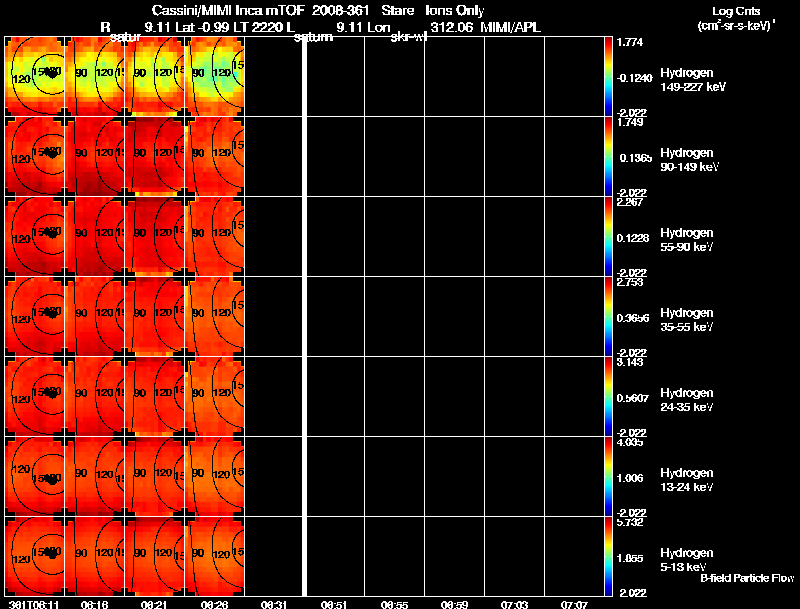Click the Hydrogen 55-90 keV color bar
This screenshot has height=609, width=800.
pyautogui.click(x=611, y=236)
